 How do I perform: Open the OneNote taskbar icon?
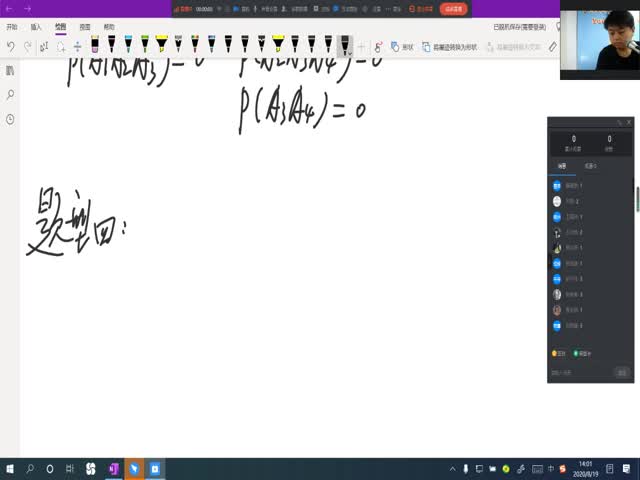(113, 469)
